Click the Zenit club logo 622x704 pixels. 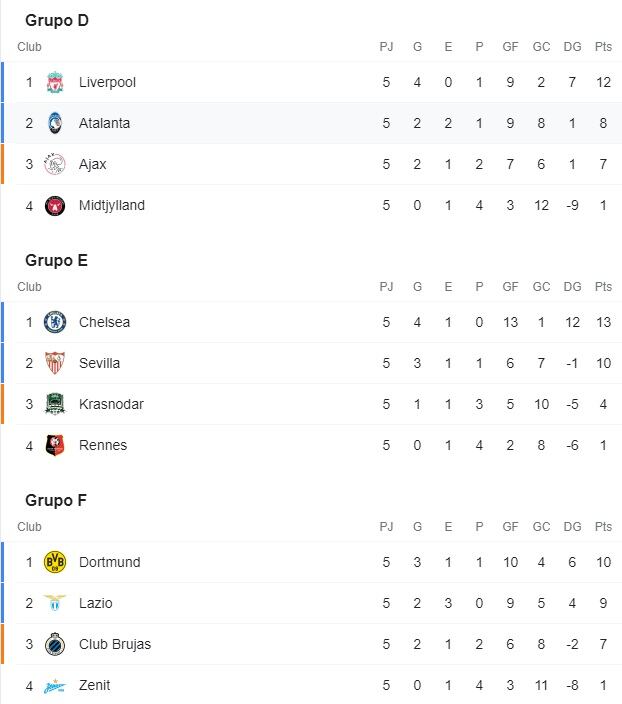55,686
